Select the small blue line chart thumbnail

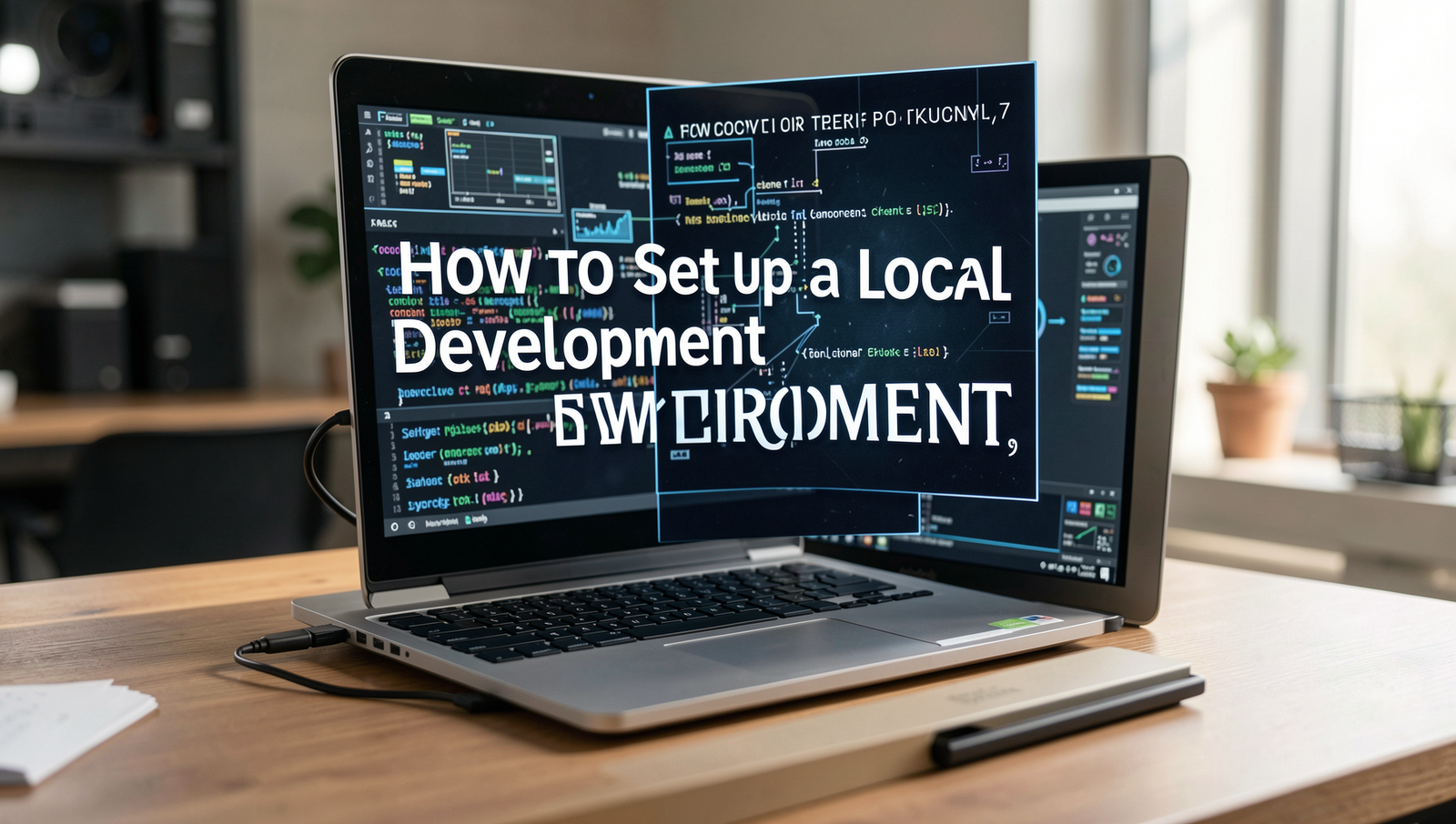coord(602,224)
